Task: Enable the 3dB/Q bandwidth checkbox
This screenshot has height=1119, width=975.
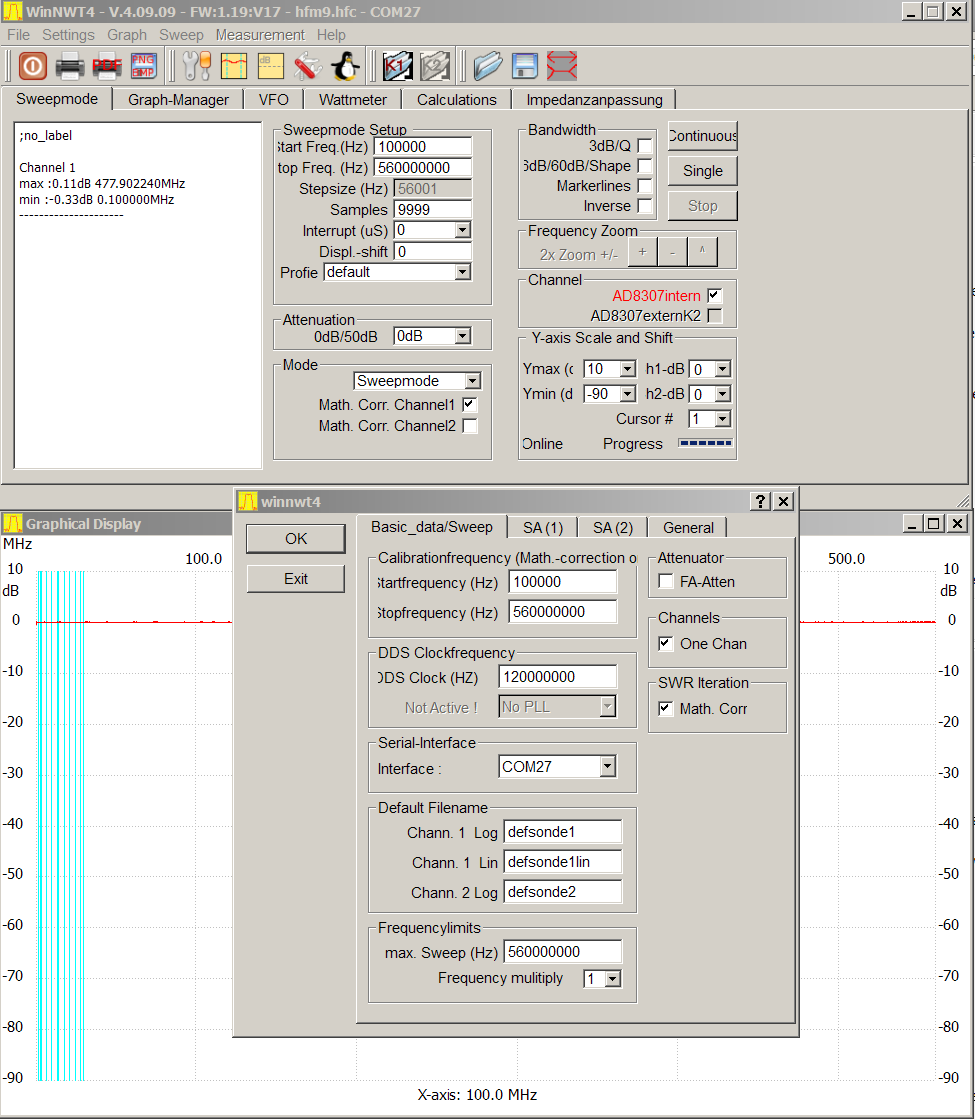Action: (x=645, y=146)
